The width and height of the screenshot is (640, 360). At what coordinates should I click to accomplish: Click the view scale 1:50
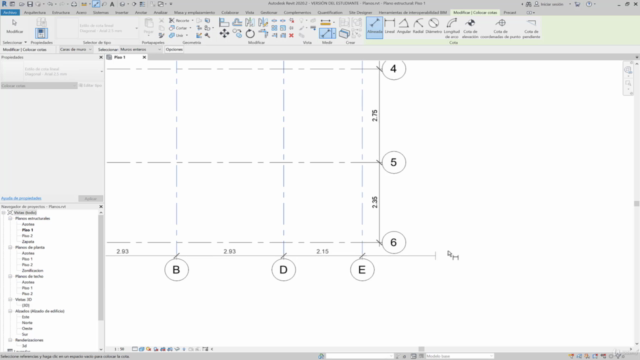(119, 349)
